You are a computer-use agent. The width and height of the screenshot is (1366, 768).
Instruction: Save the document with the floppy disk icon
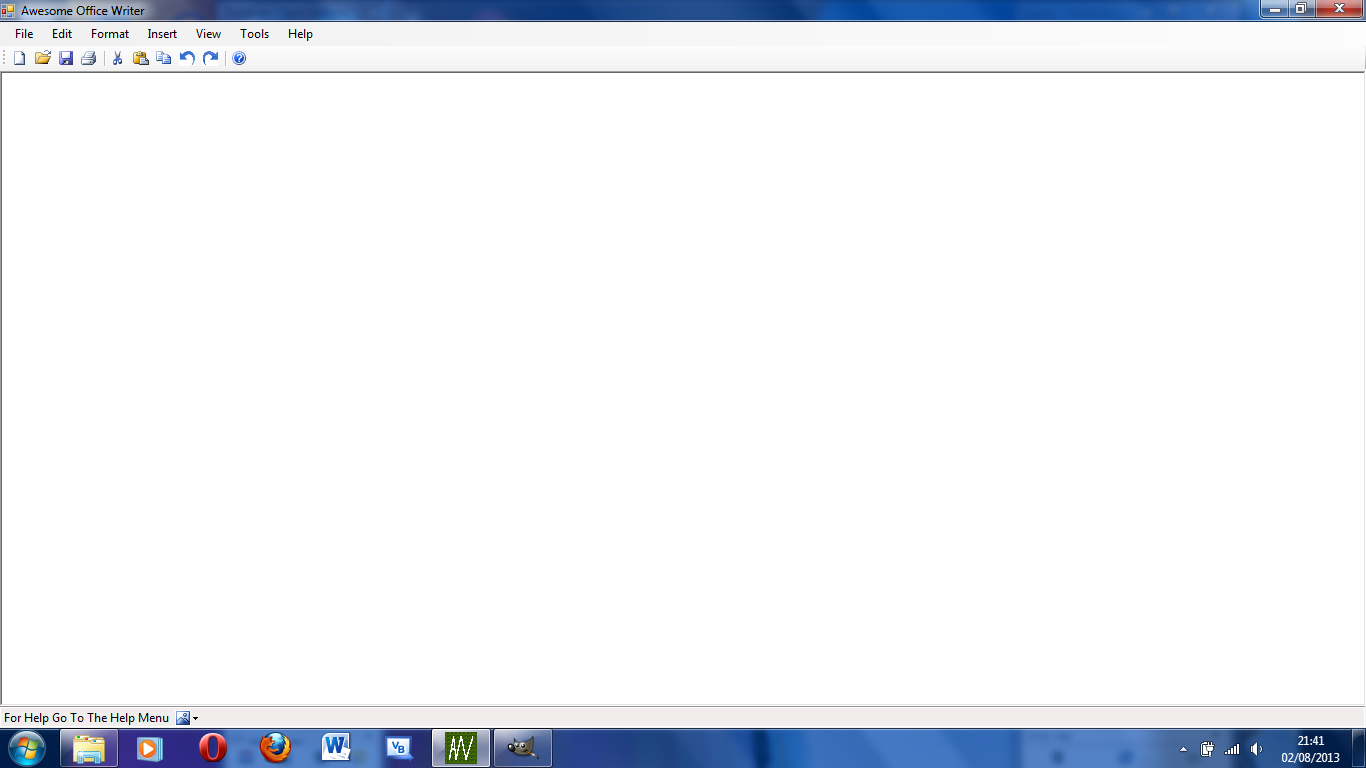click(x=66, y=57)
